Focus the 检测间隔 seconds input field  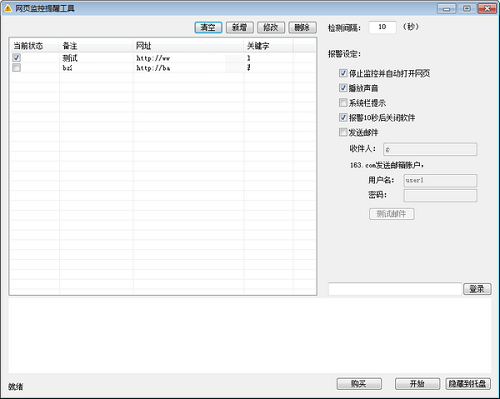click(x=382, y=27)
